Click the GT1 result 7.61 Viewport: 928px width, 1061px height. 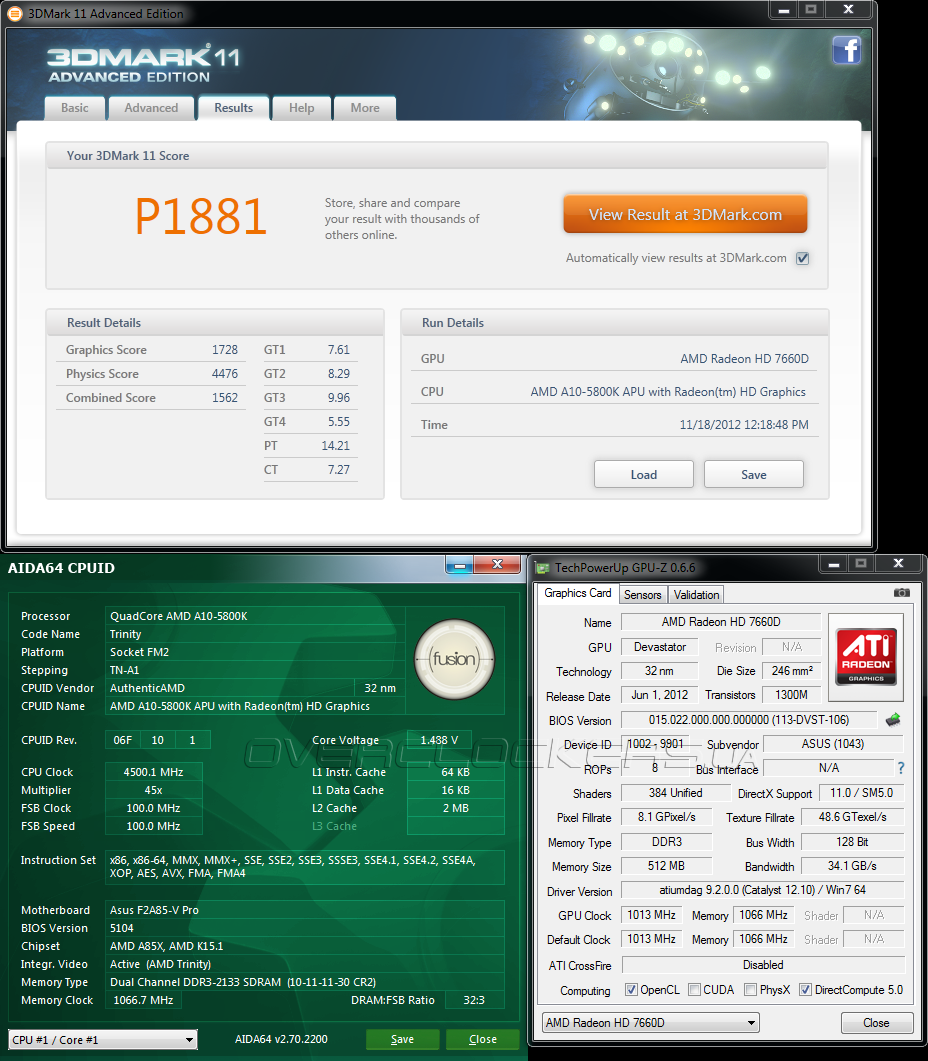[338, 350]
